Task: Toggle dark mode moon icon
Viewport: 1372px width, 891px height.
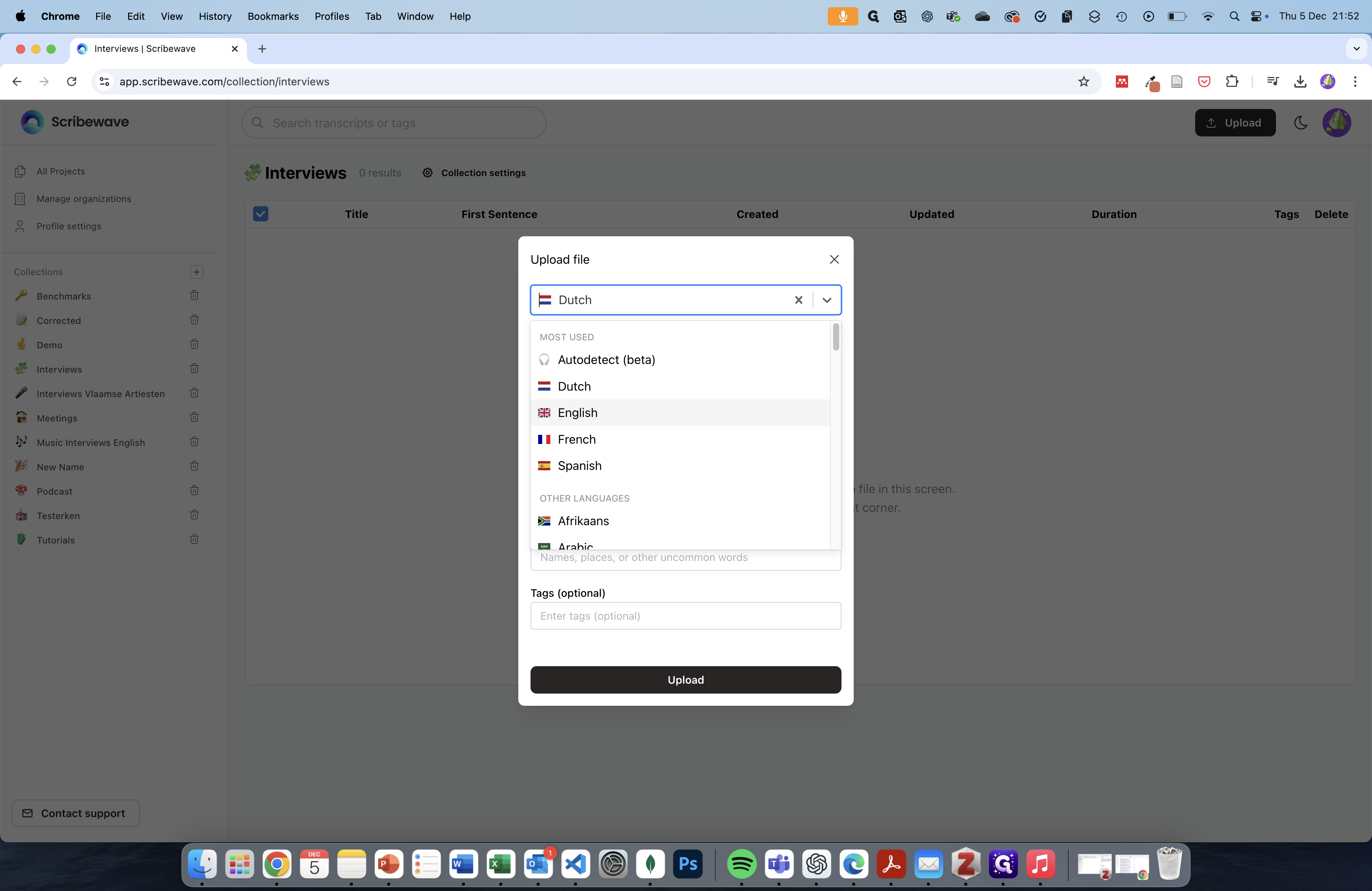Action: tap(1300, 123)
